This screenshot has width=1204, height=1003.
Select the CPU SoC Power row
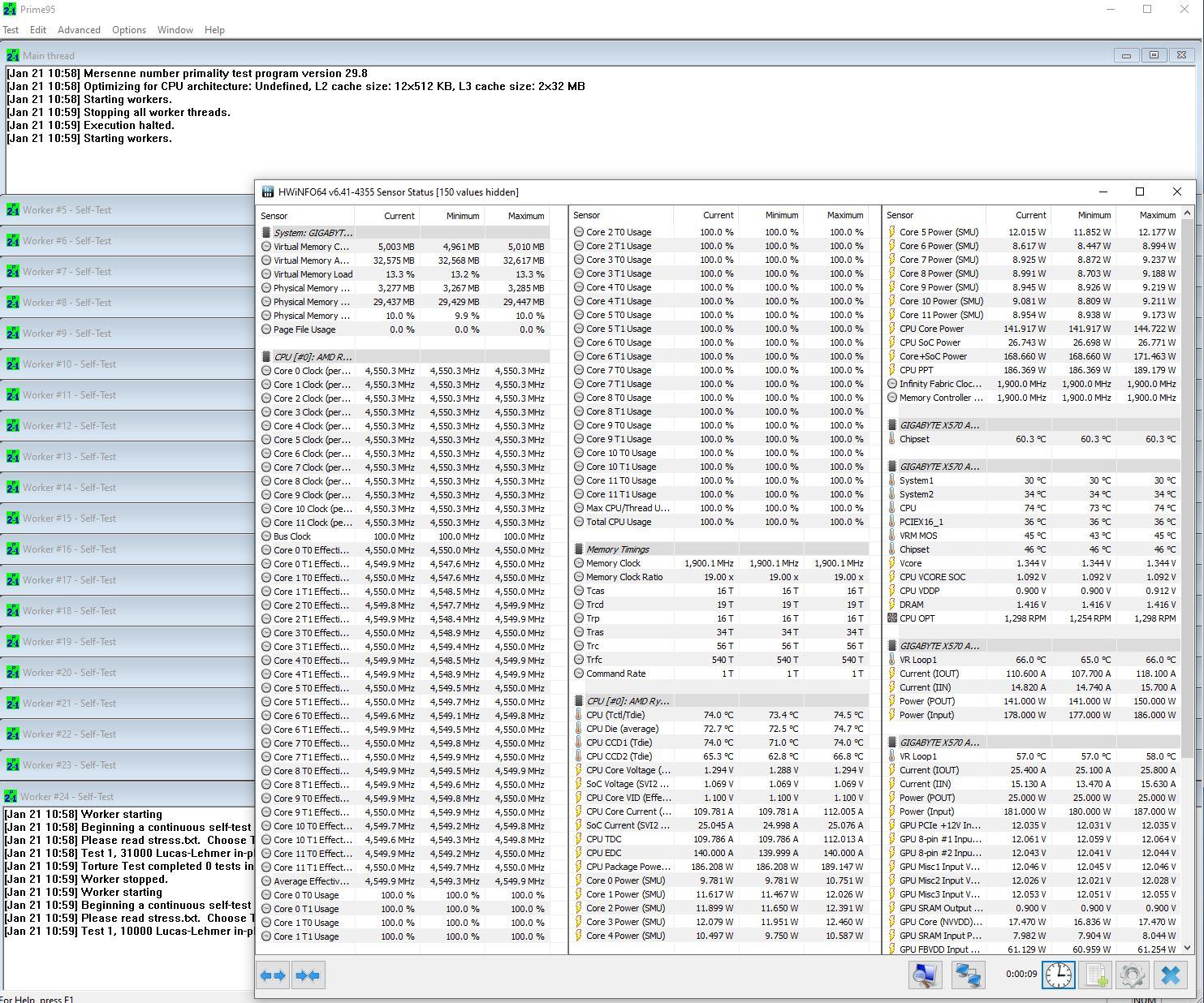click(1032, 342)
